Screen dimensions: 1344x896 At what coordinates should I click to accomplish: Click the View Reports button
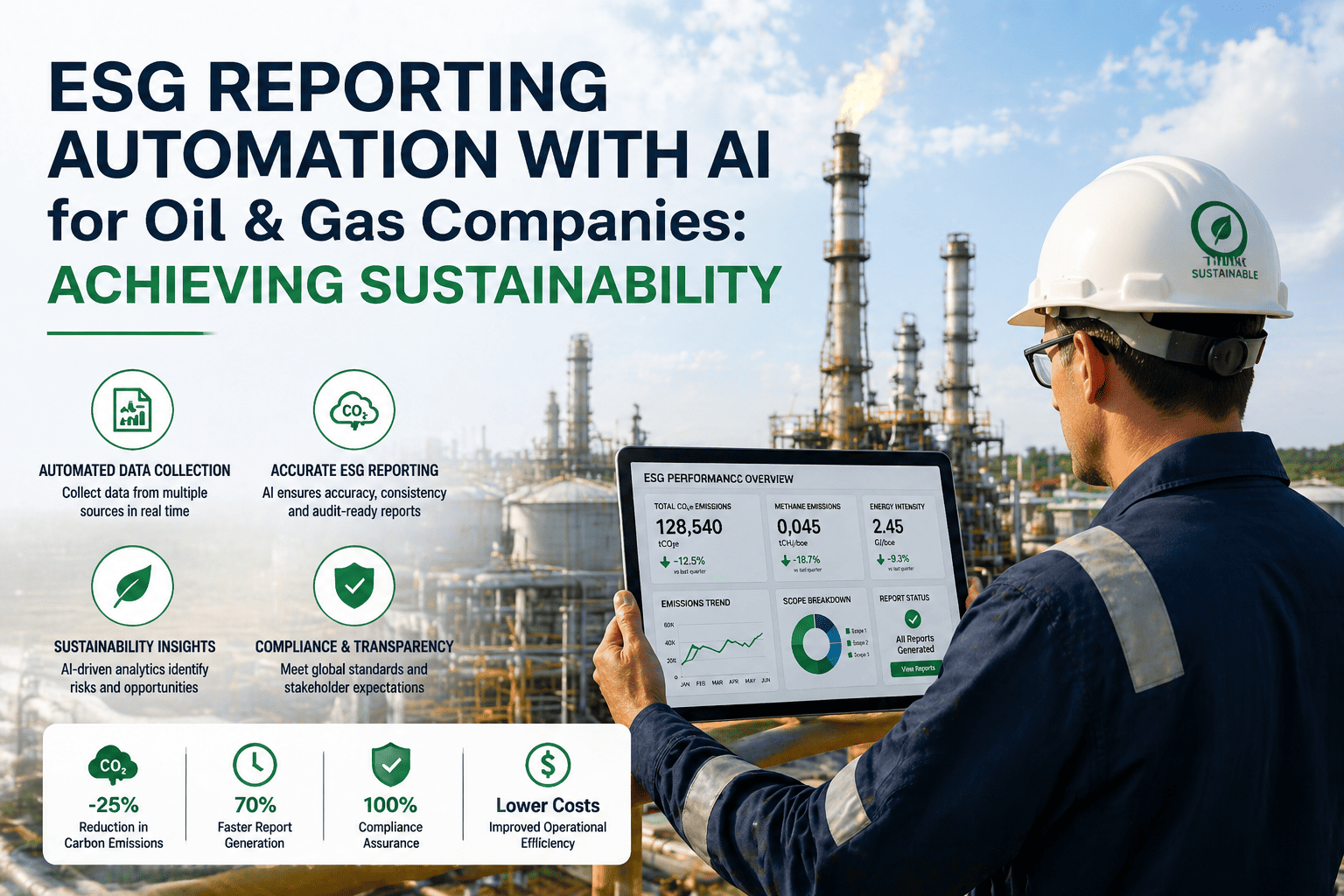pos(915,668)
